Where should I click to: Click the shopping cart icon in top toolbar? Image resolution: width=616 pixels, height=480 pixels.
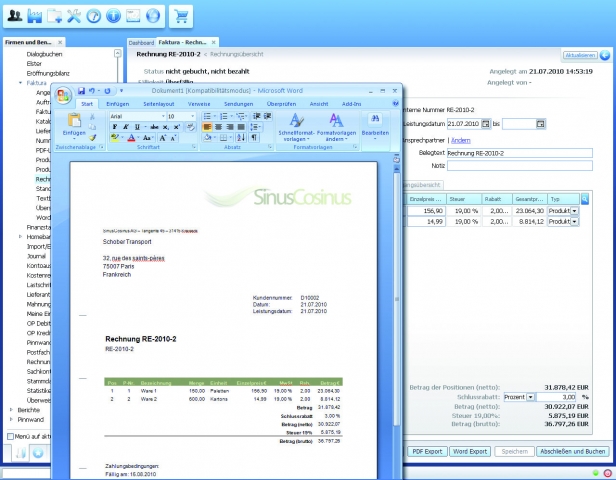[x=181, y=16]
